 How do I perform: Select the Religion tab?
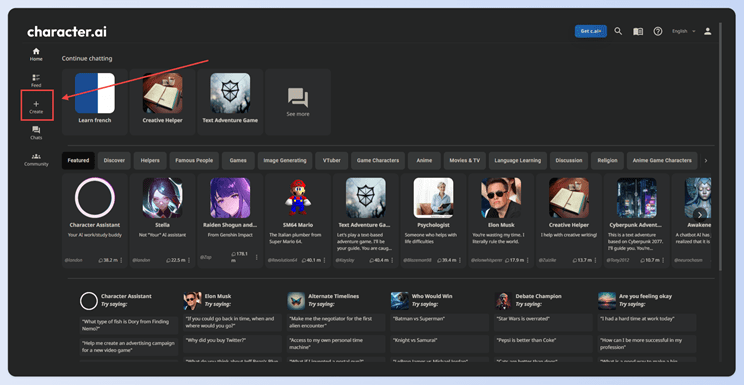pyautogui.click(x=607, y=160)
